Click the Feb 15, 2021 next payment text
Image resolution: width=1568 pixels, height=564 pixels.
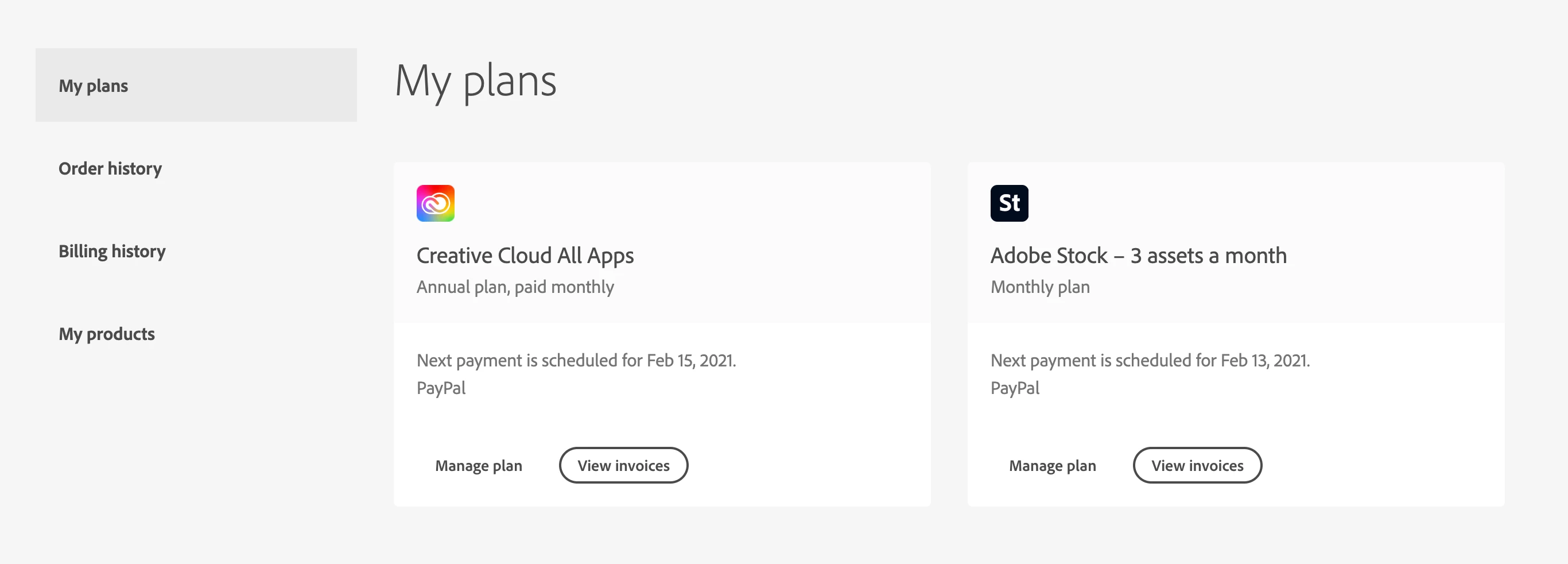click(576, 361)
